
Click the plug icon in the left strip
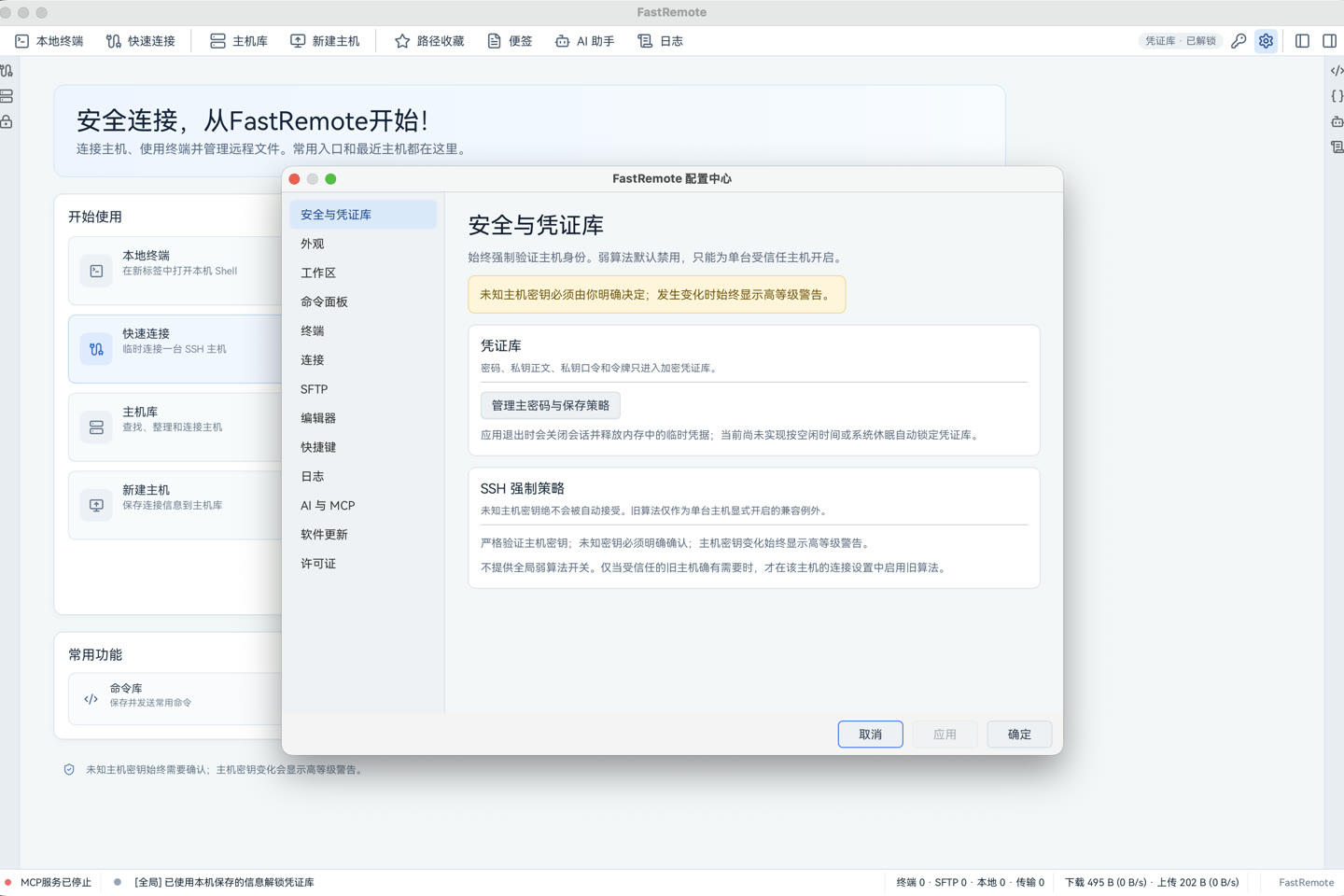point(7,71)
